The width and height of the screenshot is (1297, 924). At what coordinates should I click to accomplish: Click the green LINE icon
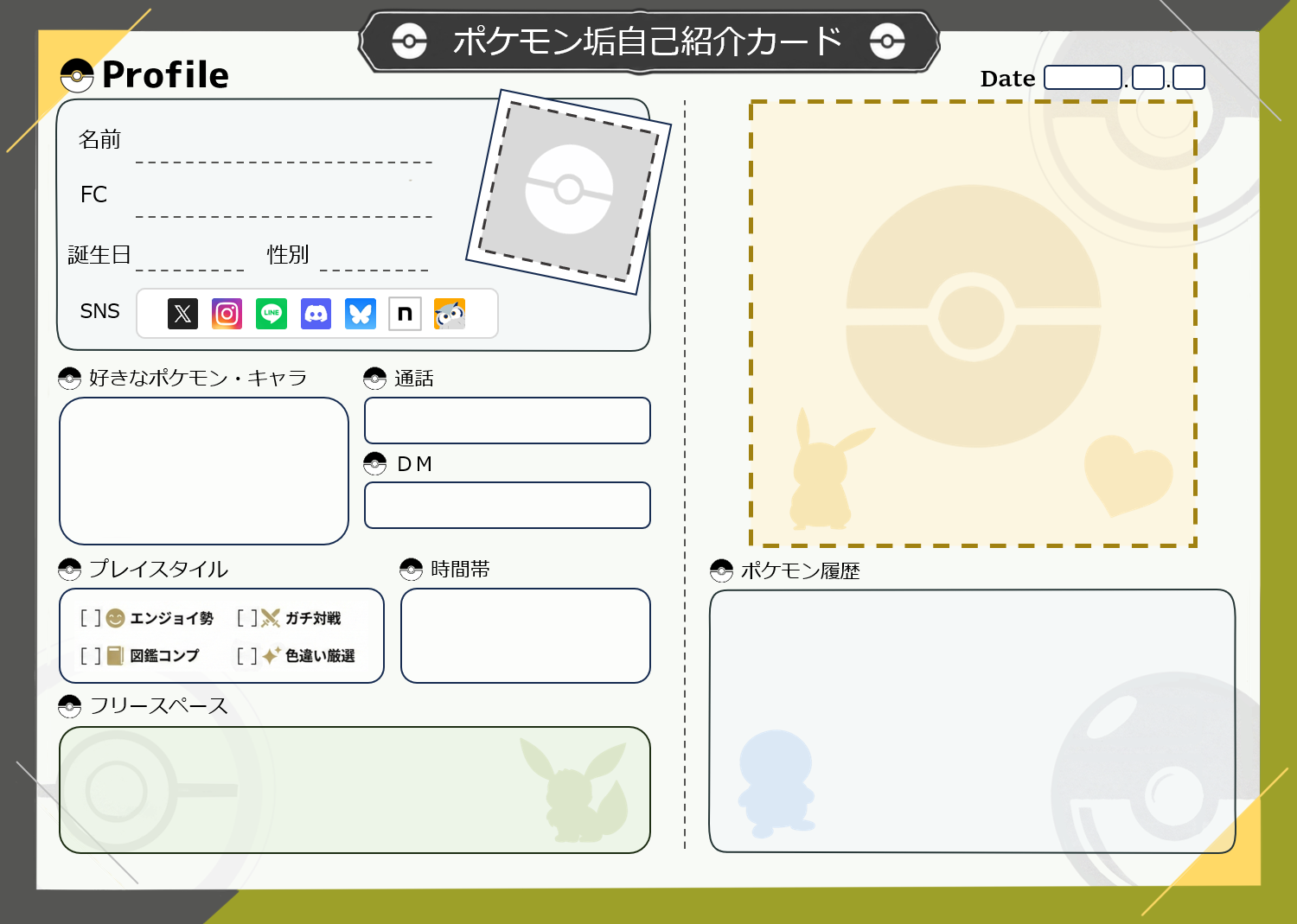click(x=272, y=314)
